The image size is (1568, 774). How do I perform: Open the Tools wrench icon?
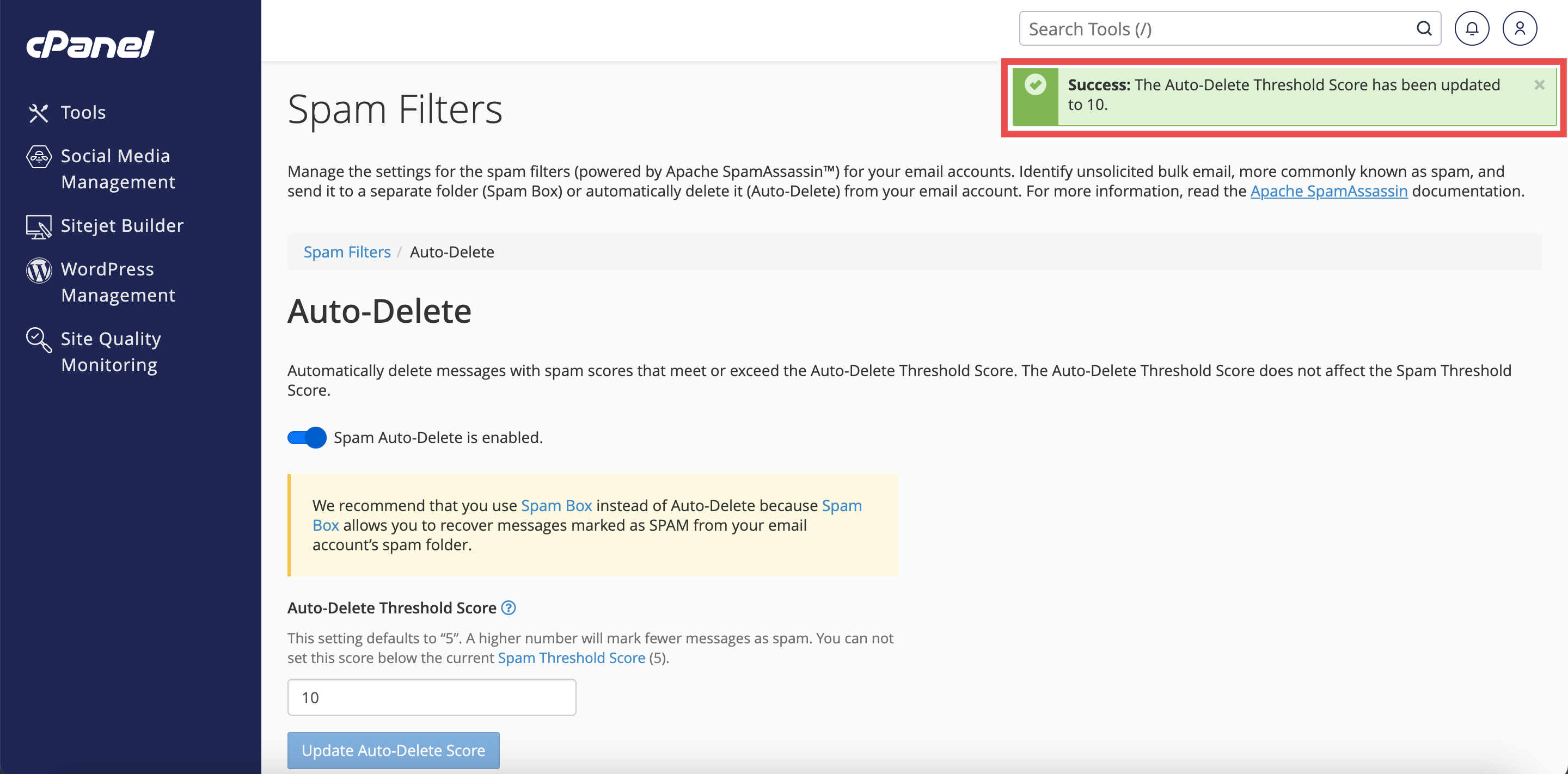[x=38, y=113]
